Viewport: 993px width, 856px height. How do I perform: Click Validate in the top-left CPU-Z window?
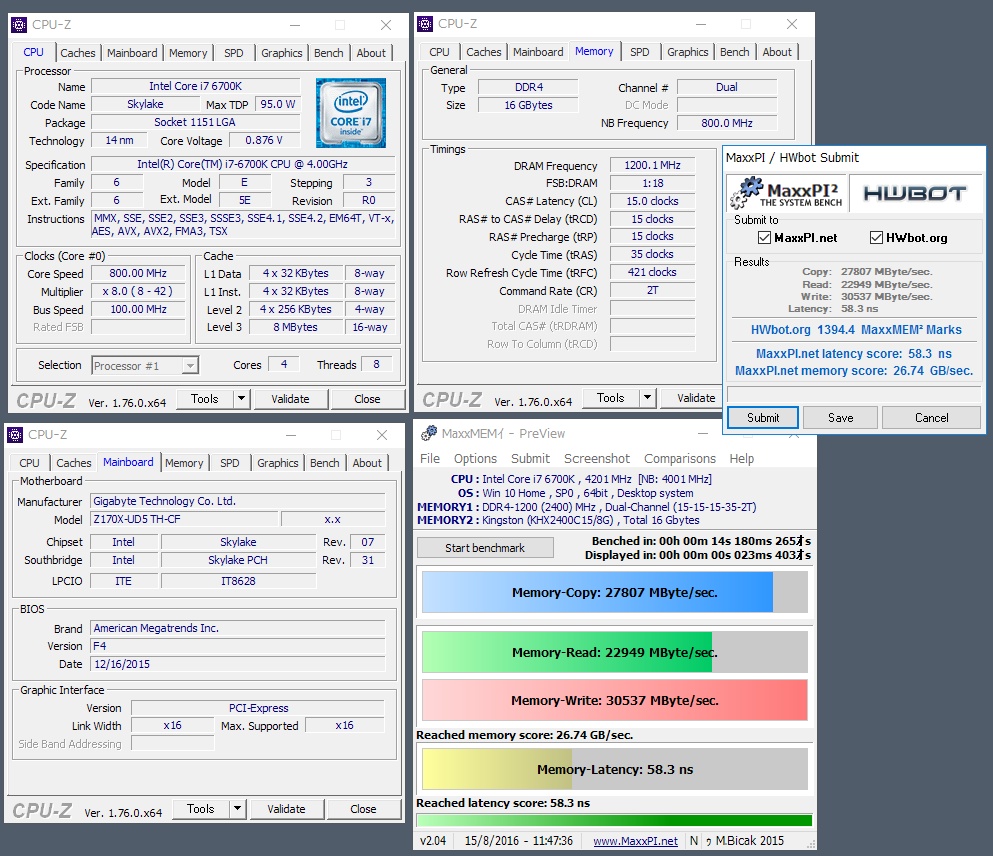(291, 399)
